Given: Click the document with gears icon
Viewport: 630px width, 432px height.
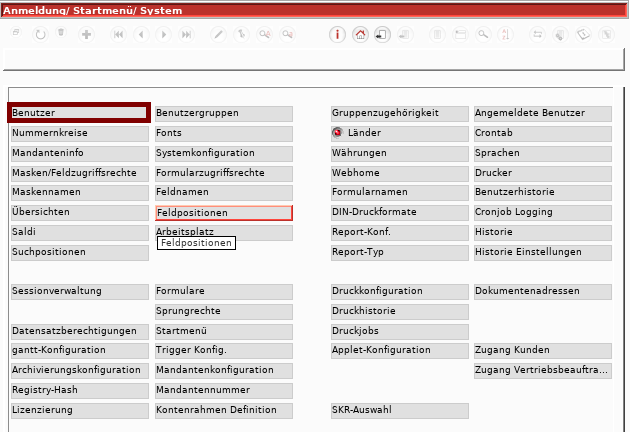Looking at the screenshot, I should tap(560, 35).
